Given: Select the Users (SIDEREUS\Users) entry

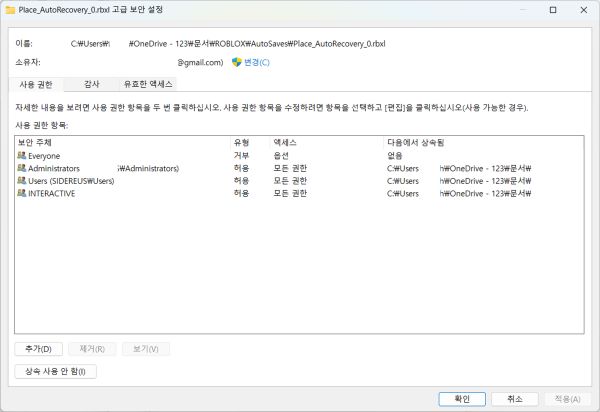Looking at the screenshot, I should coord(299,181).
